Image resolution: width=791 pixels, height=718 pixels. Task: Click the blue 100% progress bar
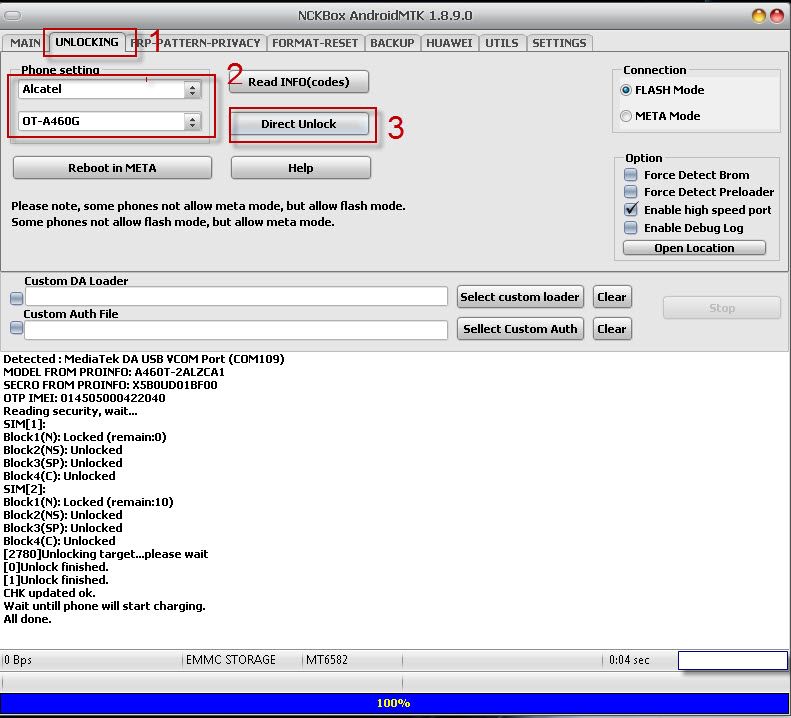pos(394,703)
